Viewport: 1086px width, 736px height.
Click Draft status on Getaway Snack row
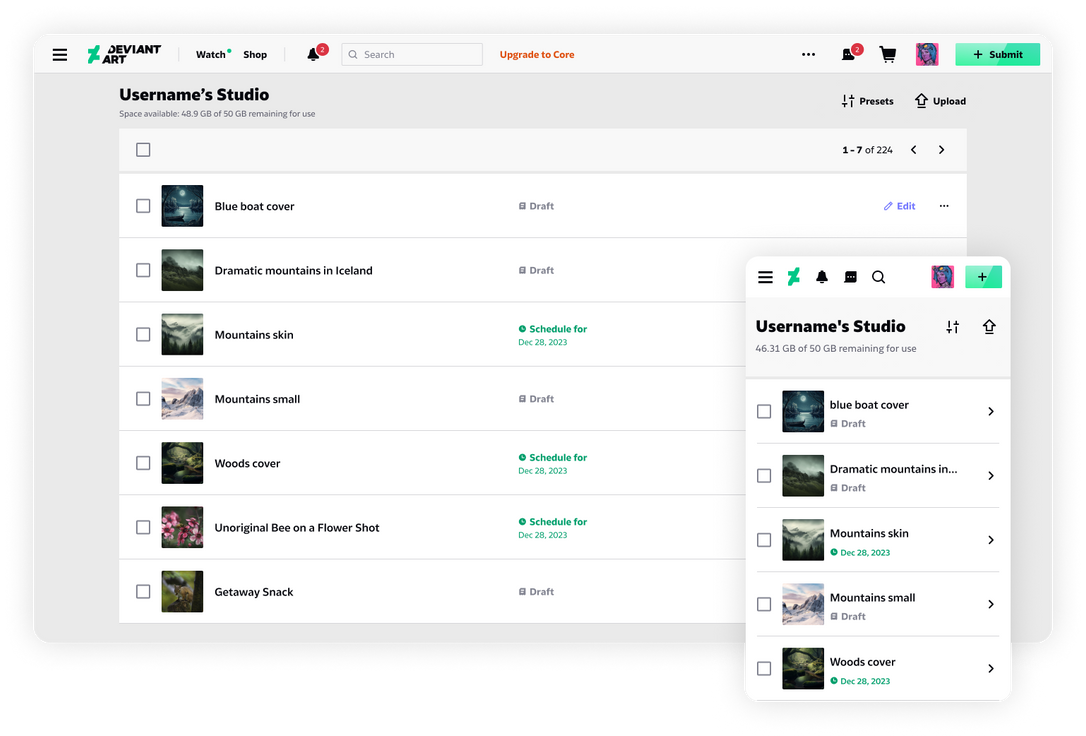point(536,592)
